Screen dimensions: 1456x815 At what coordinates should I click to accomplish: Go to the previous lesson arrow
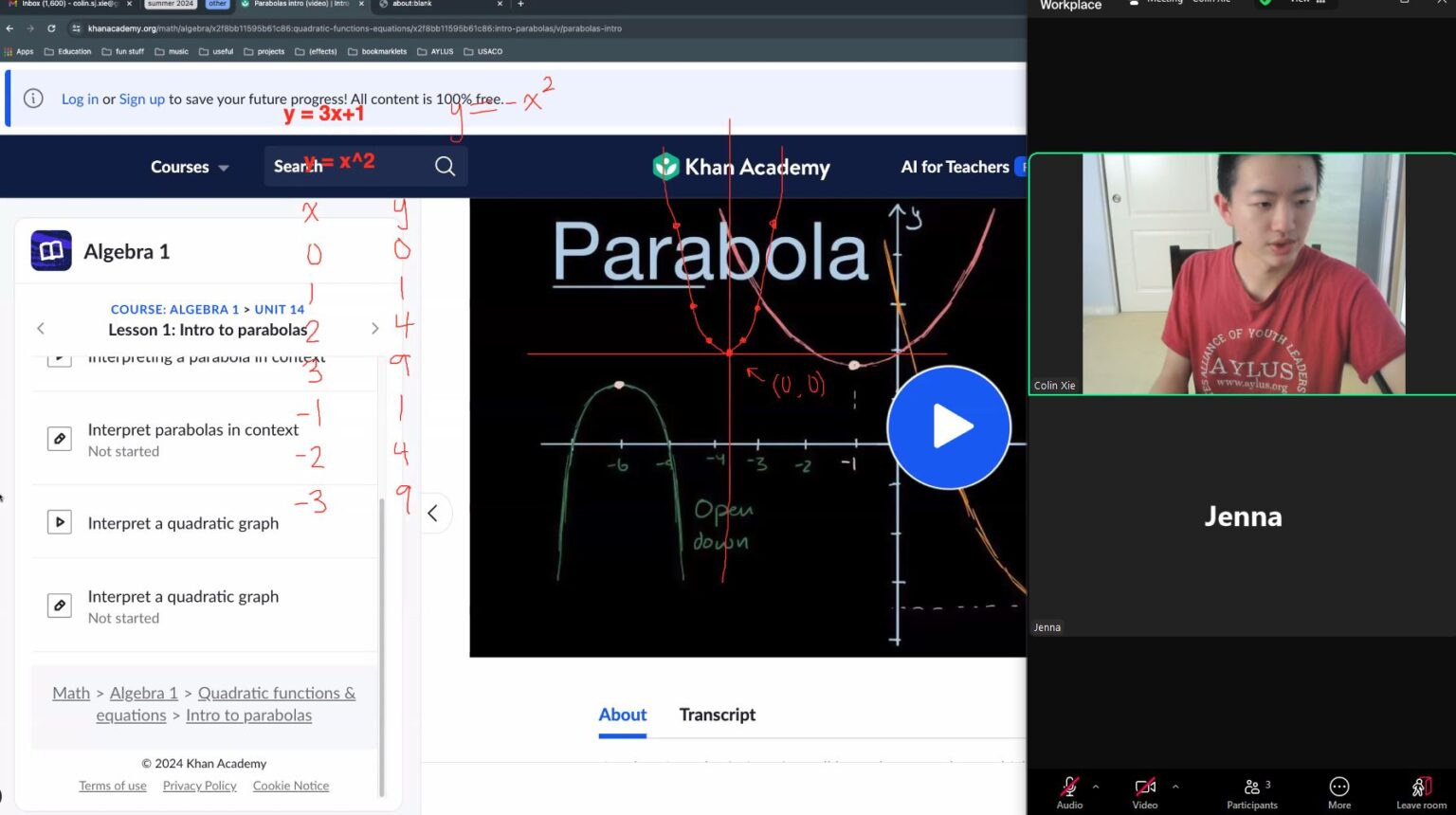[x=41, y=328]
